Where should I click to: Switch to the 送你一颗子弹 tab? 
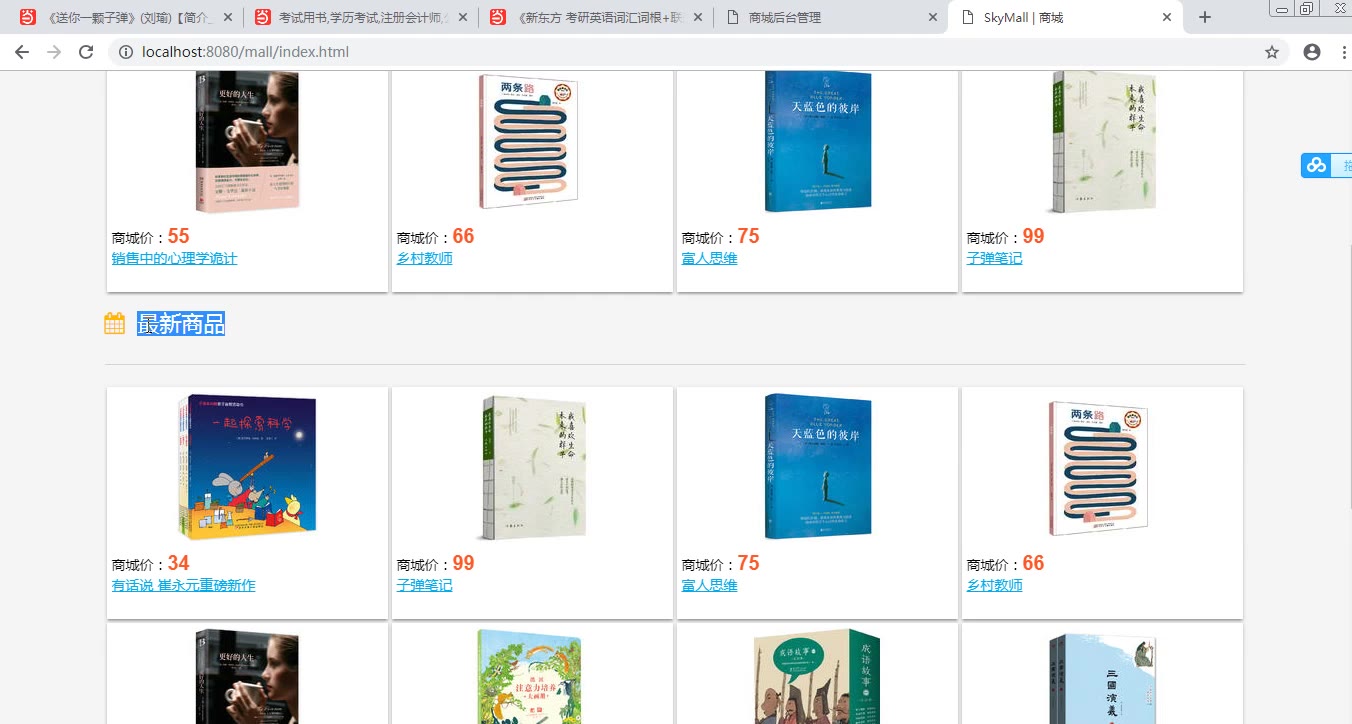coord(125,17)
